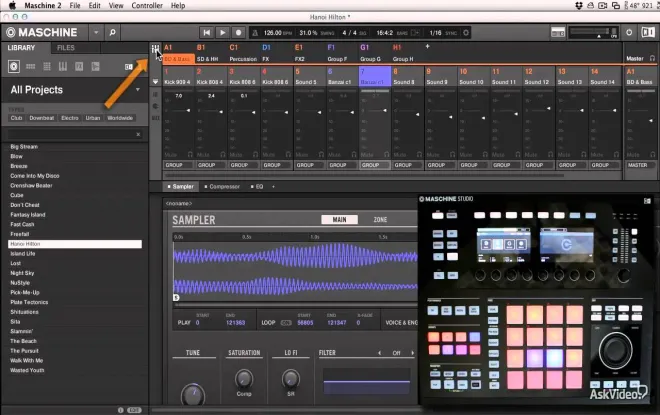
Task: Show IO section in mixer sidebar
Action: coord(155,95)
